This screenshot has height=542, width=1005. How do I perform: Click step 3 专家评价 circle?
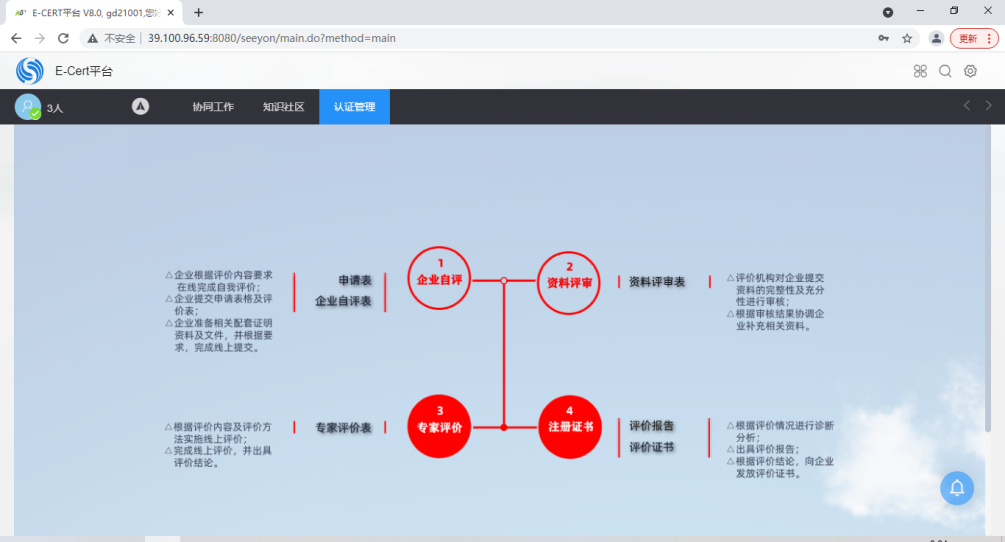[x=439, y=426]
